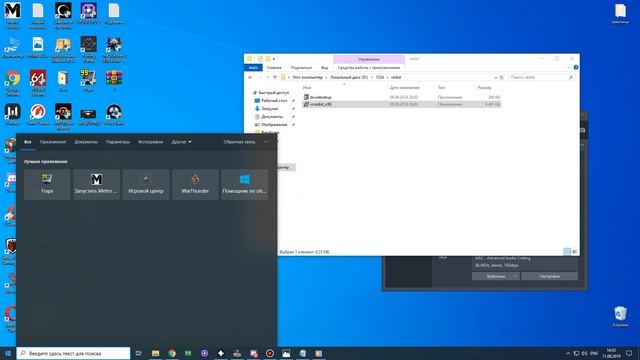Click the Обратная связь link
Screen dimensions: 640x360
[x=239, y=142]
